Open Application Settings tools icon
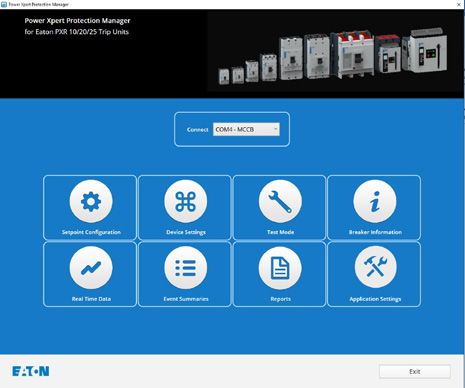465x388 pixels. point(375,268)
